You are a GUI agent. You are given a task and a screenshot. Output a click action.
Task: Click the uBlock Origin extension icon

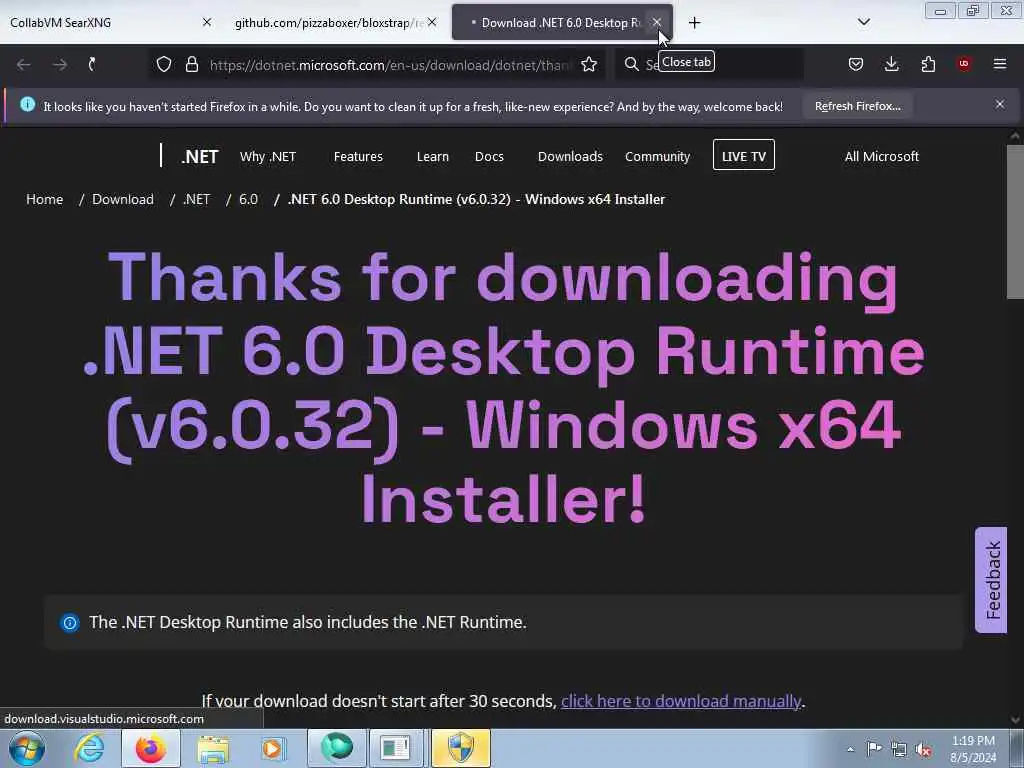tap(964, 64)
